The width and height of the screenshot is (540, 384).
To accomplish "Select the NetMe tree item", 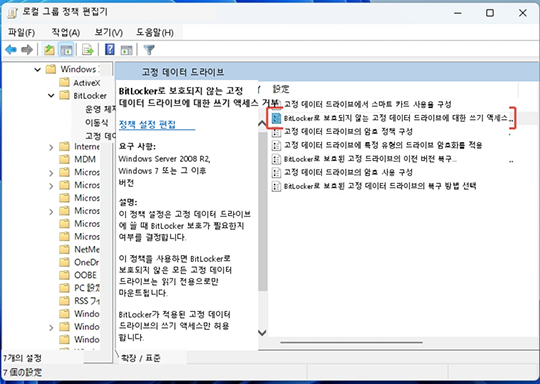I will (x=87, y=249).
